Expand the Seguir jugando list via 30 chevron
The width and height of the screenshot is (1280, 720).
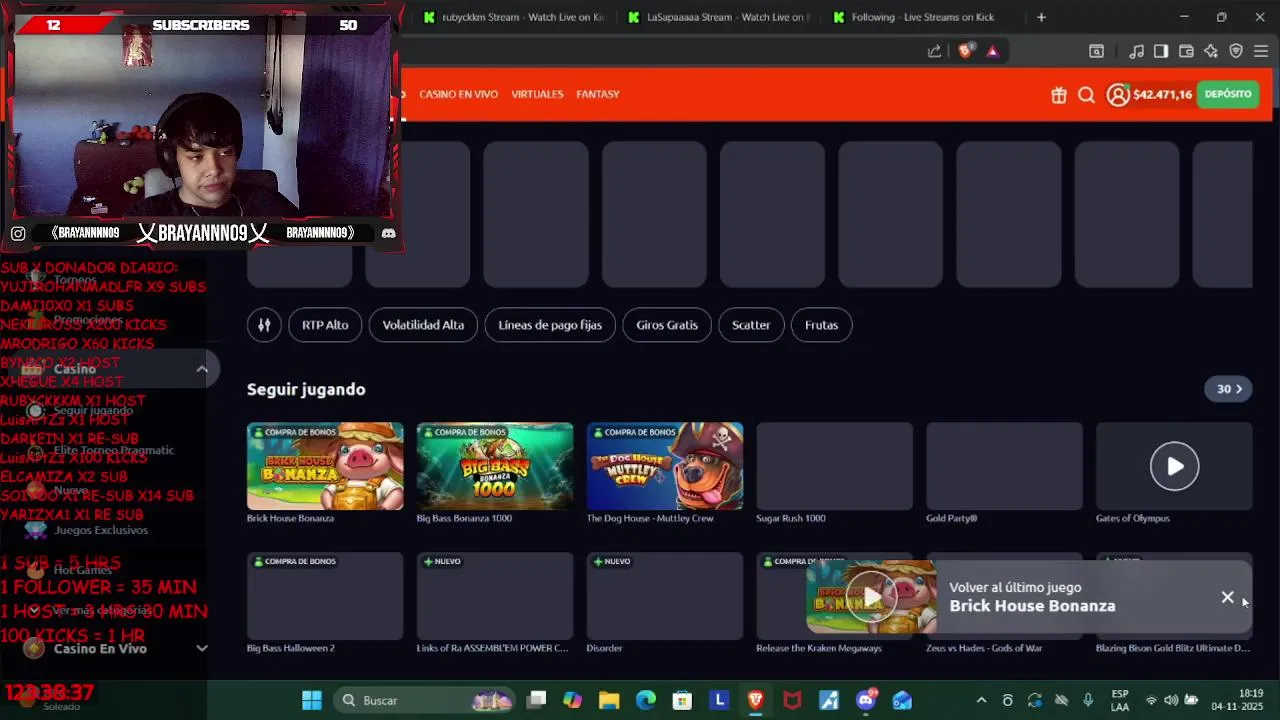pyautogui.click(x=1228, y=389)
